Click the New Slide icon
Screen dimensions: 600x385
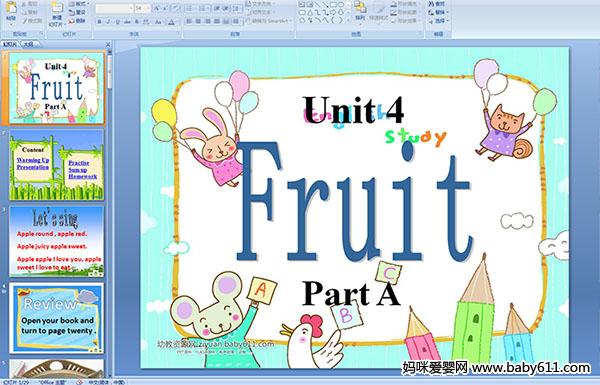pyautogui.click(x=57, y=8)
